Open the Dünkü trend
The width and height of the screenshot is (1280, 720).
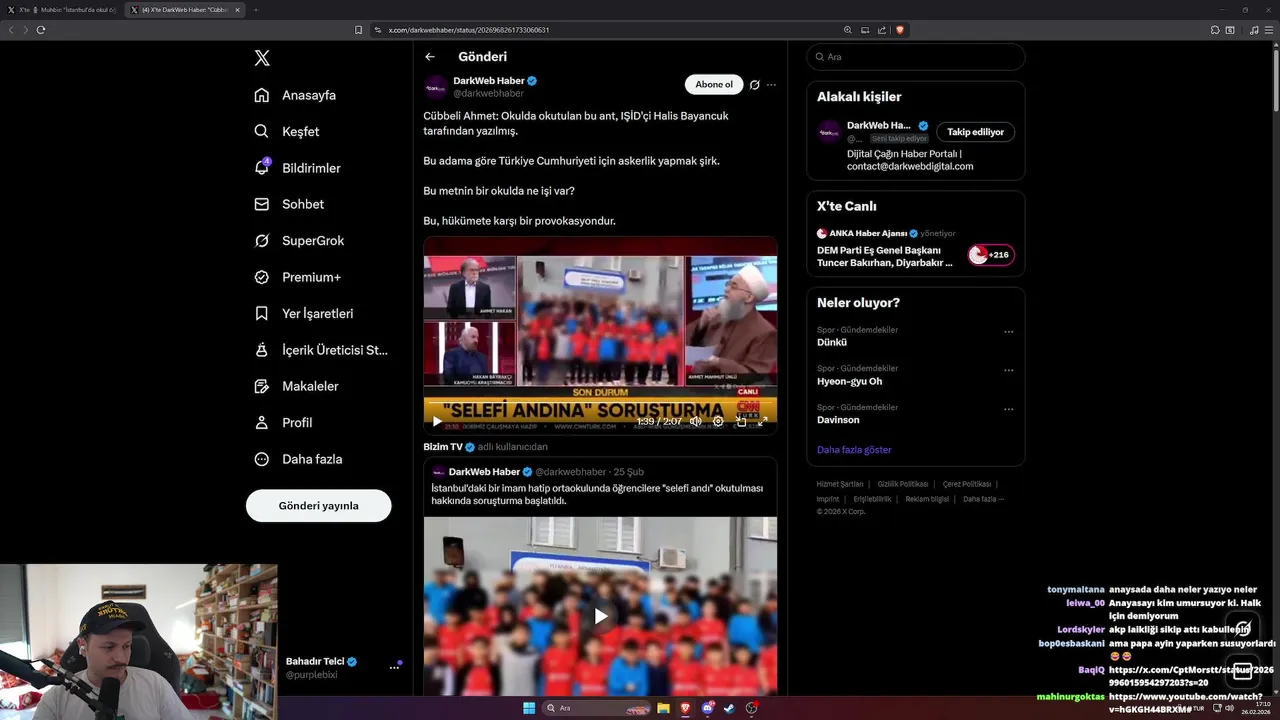pyautogui.click(x=832, y=342)
